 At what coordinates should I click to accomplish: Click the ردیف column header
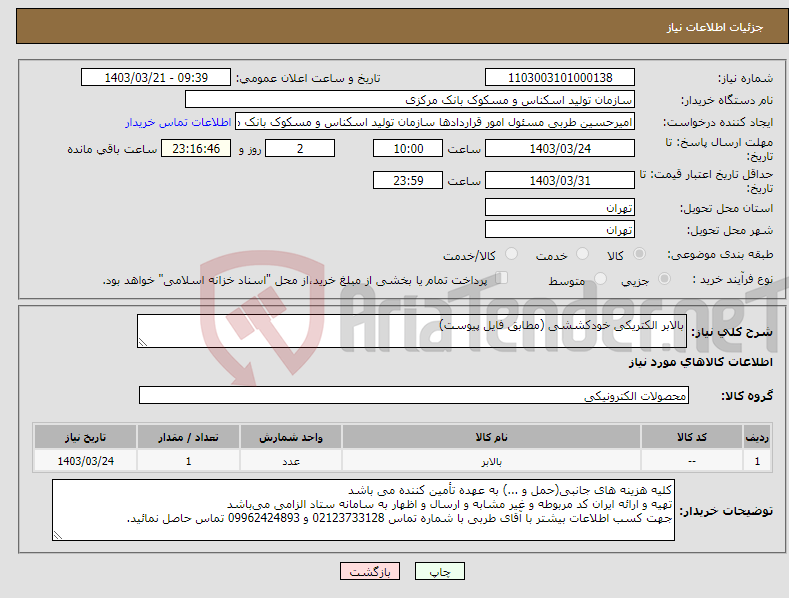point(757,437)
